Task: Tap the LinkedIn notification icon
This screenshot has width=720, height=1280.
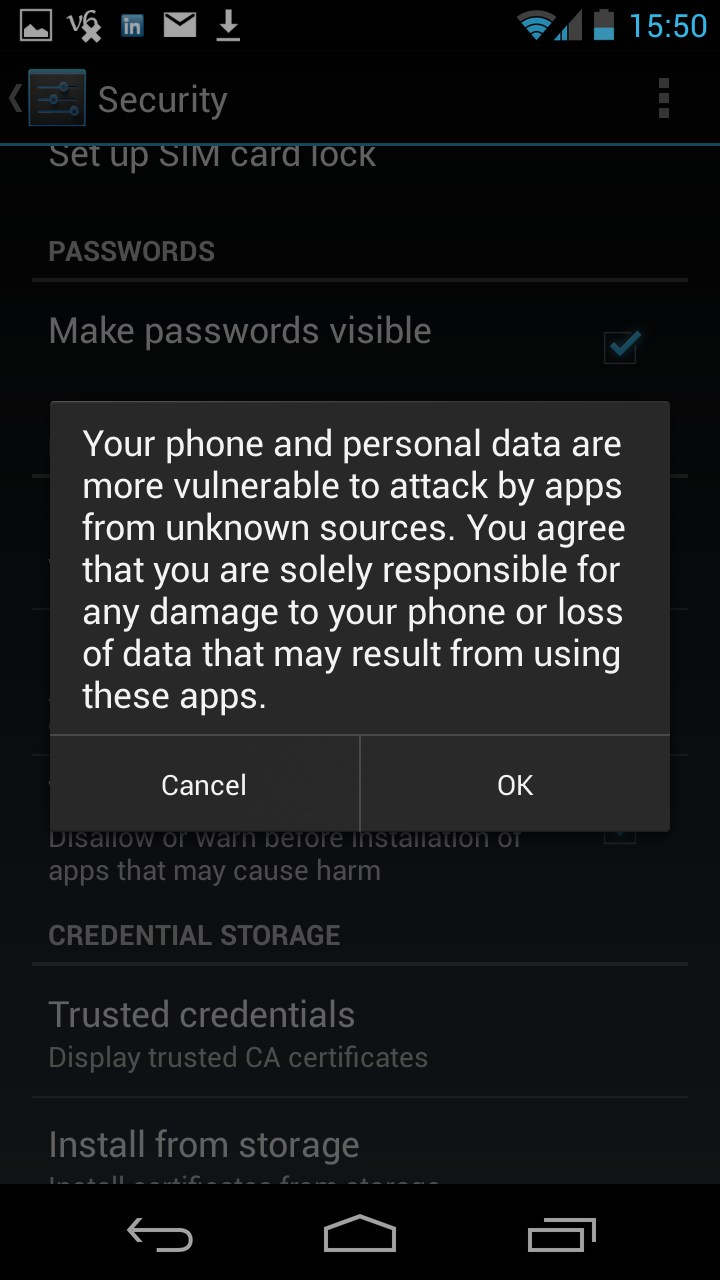Action: 132,26
